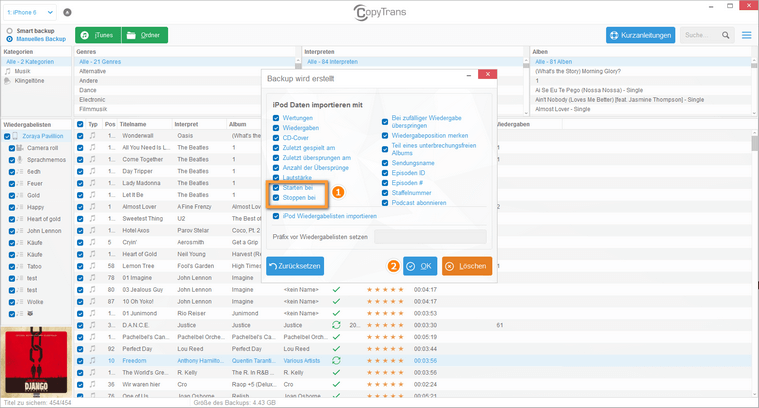Viewport: 759px width, 408px height.
Task: Click the Zurücksetzen button
Action: coord(295,266)
